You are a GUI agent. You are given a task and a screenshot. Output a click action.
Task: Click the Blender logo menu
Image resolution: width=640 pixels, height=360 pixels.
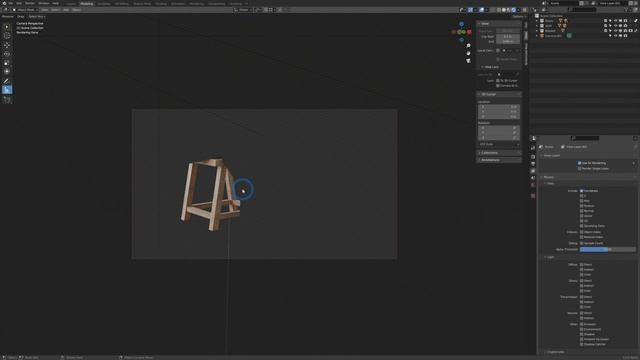point(4,3)
